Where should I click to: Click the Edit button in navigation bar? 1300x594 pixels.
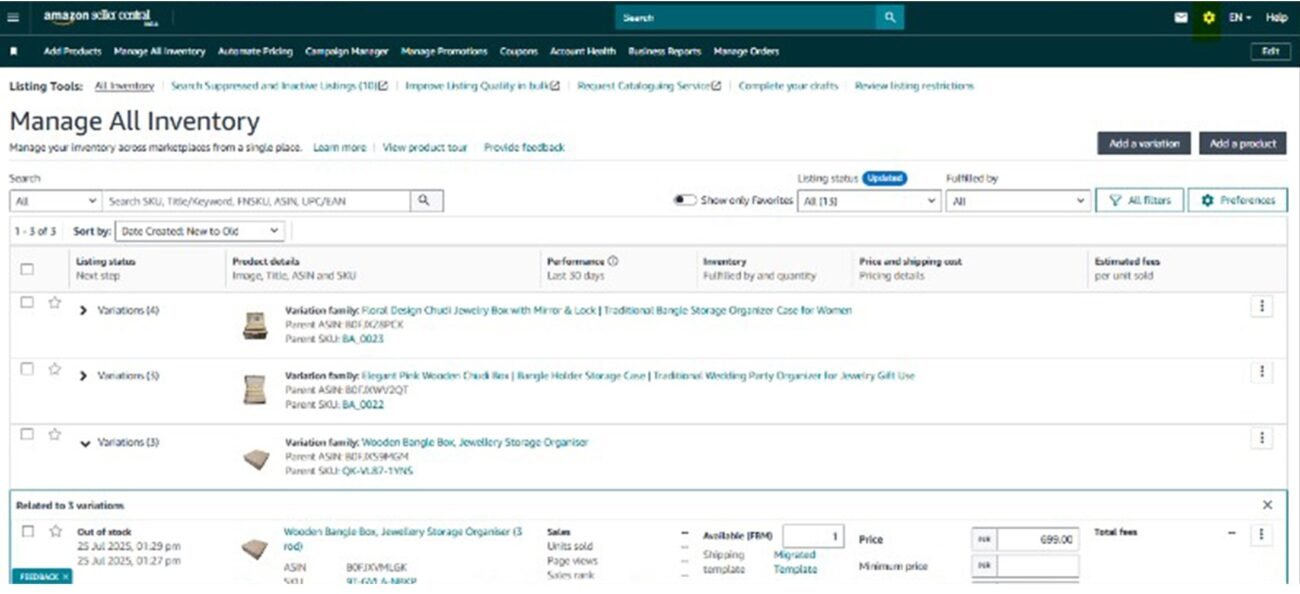[1270, 52]
